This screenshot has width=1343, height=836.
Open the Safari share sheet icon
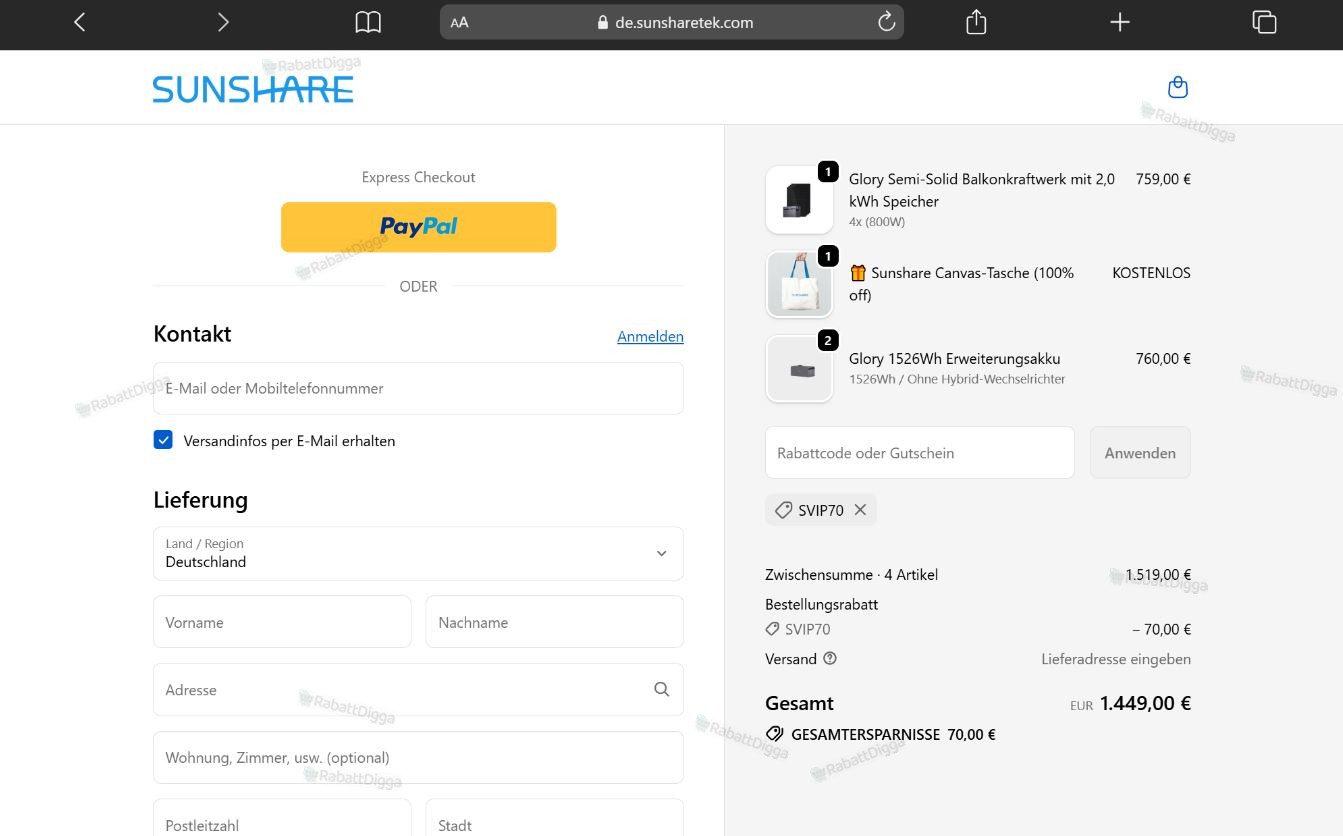pyautogui.click(x=976, y=22)
